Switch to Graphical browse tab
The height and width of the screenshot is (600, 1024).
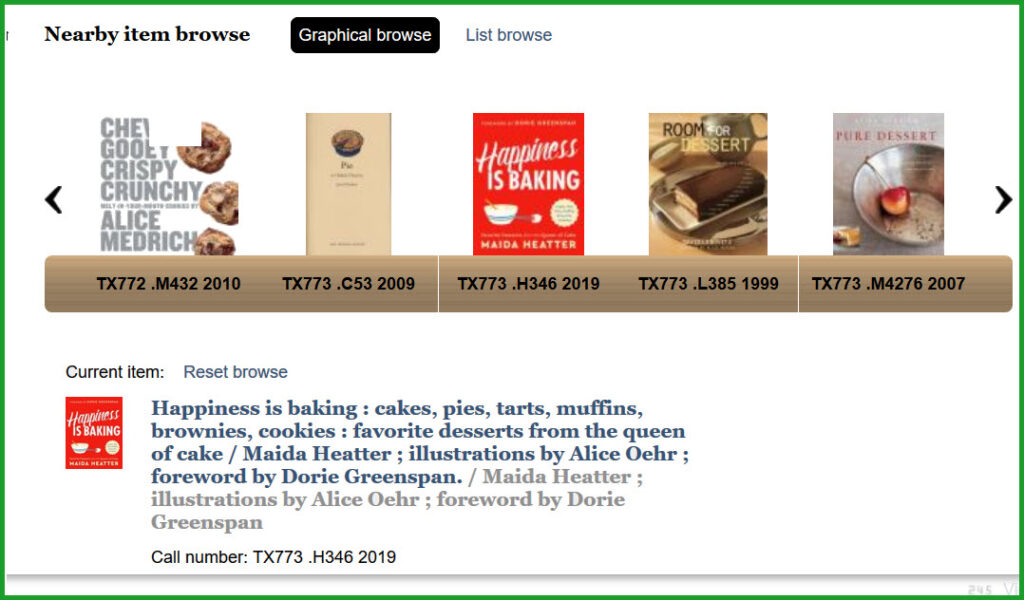click(x=365, y=35)
